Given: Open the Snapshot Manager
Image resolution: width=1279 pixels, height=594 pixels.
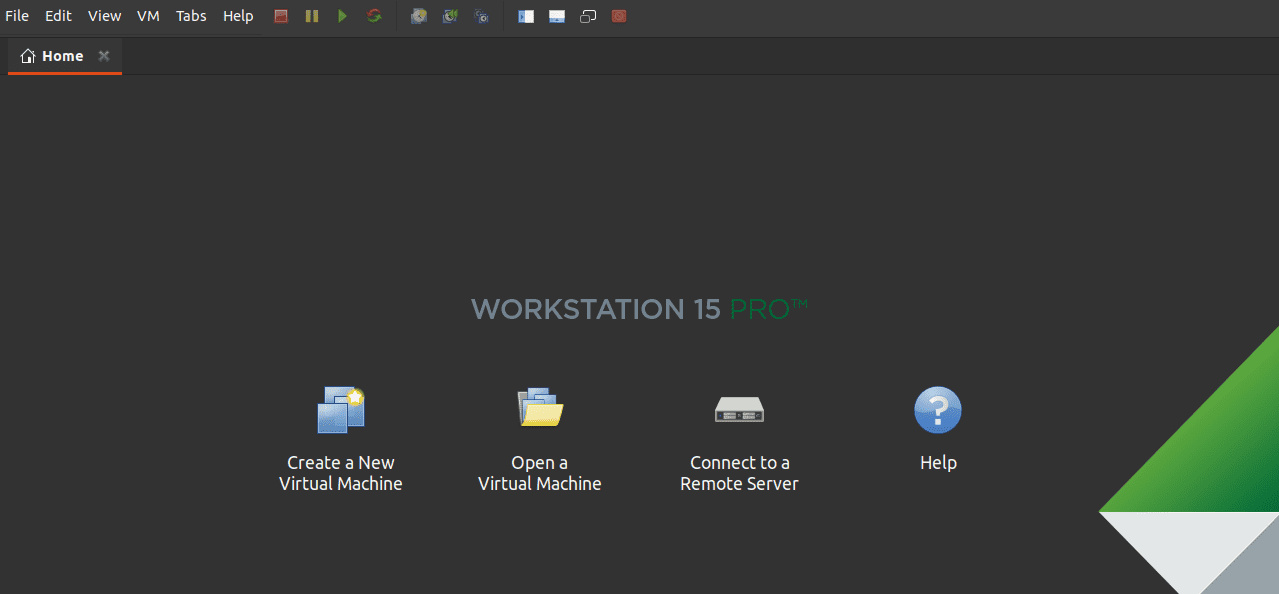Looking at the screenshot, I should (x=481, y=16).
